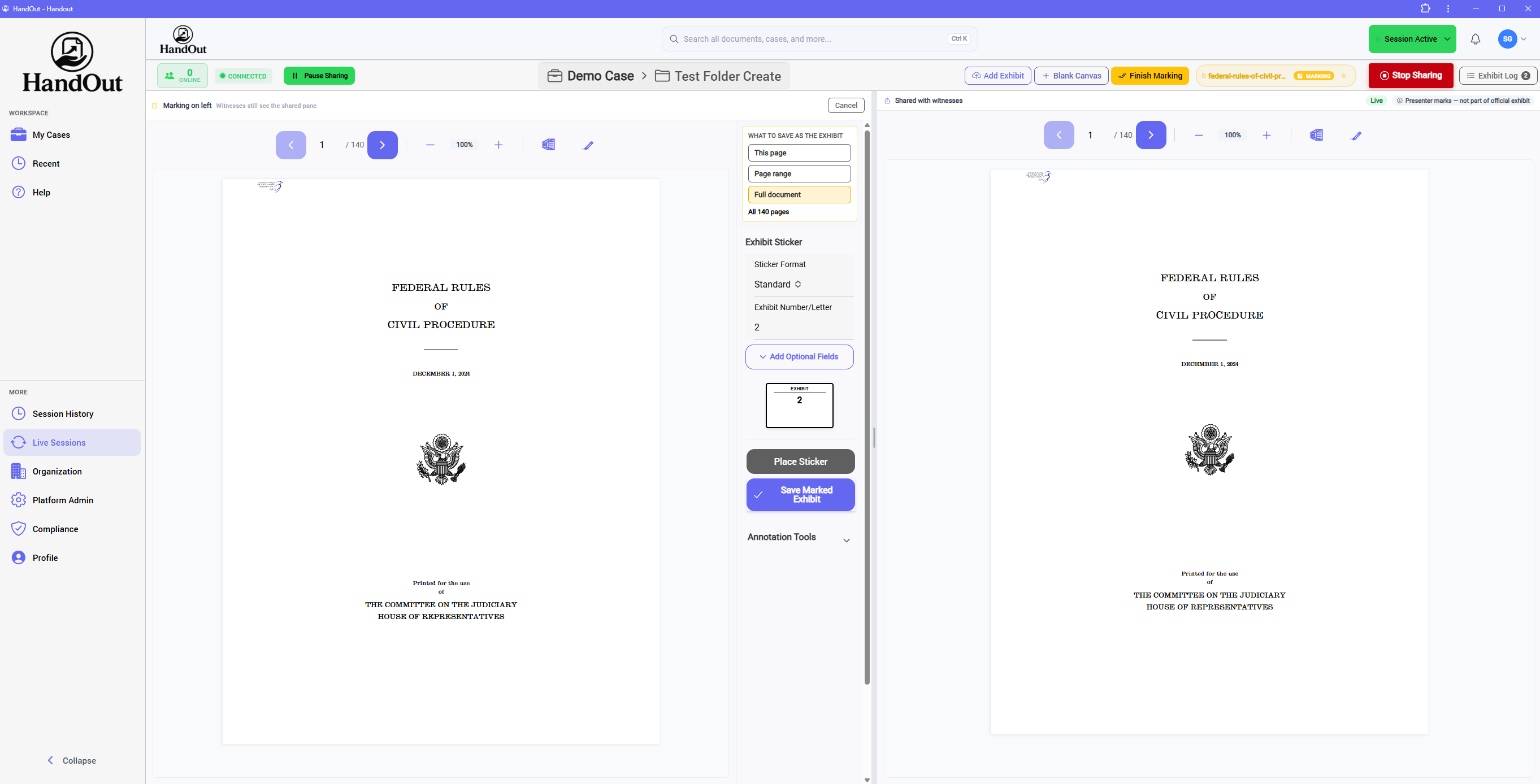Open the Exhibit Log list

pyautogui.click(x=1498, y=76)
